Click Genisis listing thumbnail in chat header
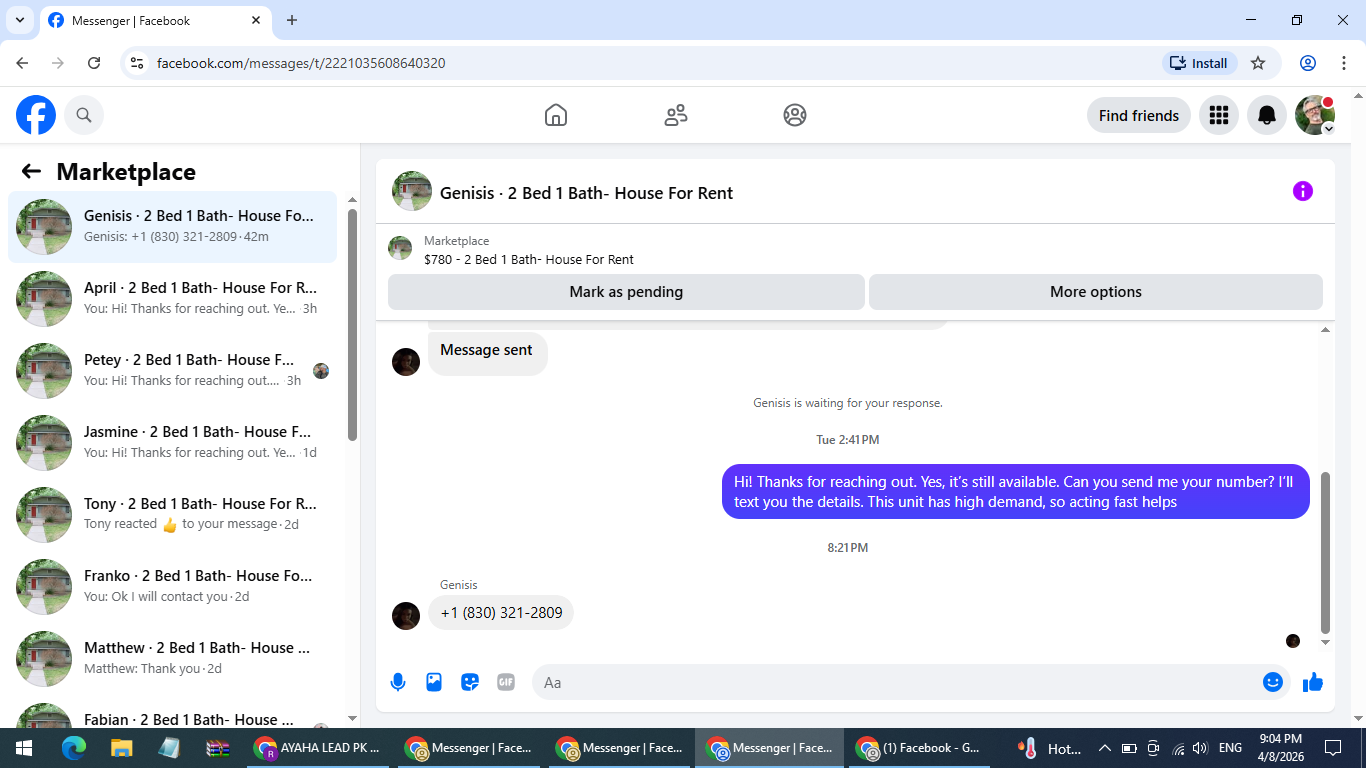Screen dimensions: 1366x768 click(412, 191)
